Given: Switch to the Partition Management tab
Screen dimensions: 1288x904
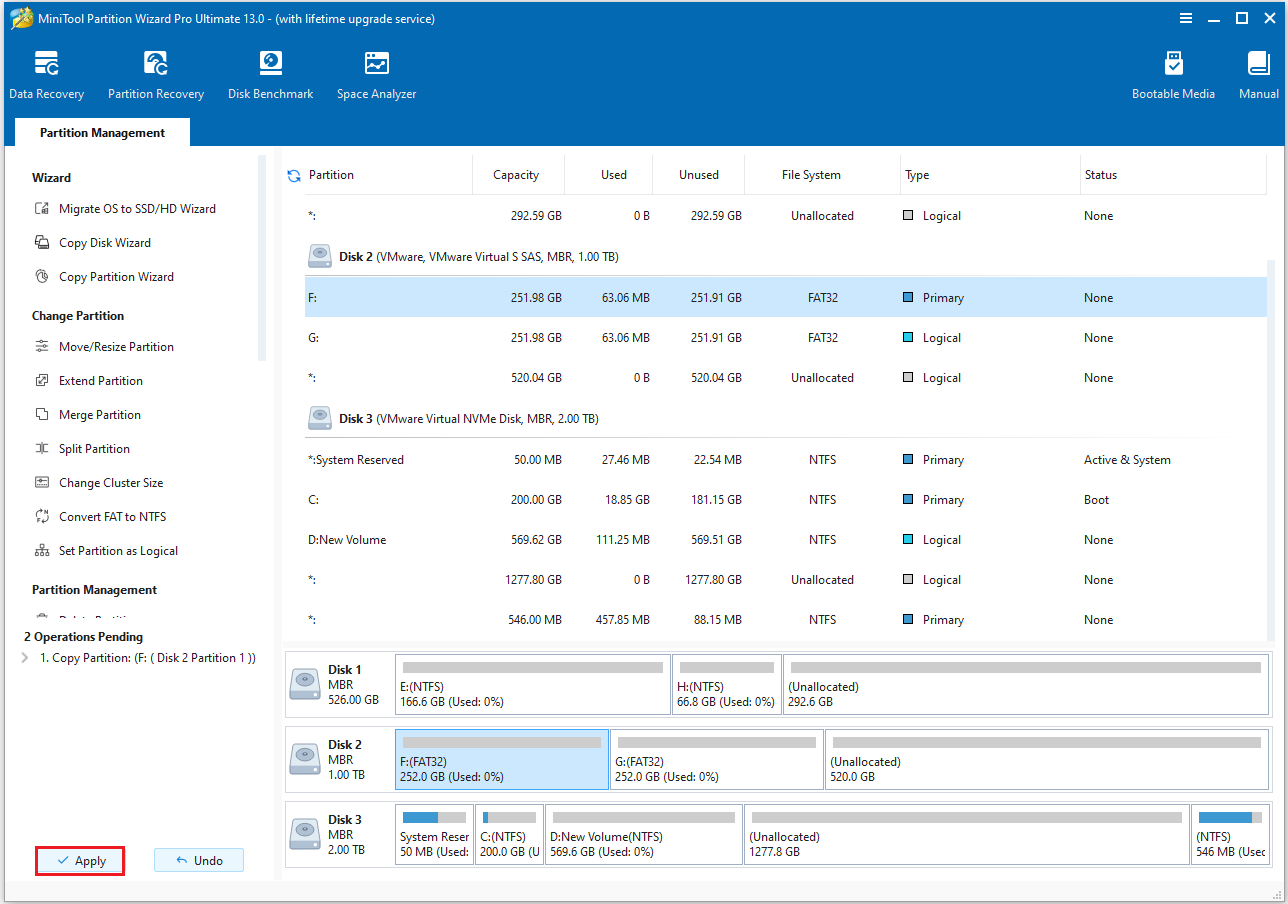Looking at the screenshot, I should click(x=101, y=132).
